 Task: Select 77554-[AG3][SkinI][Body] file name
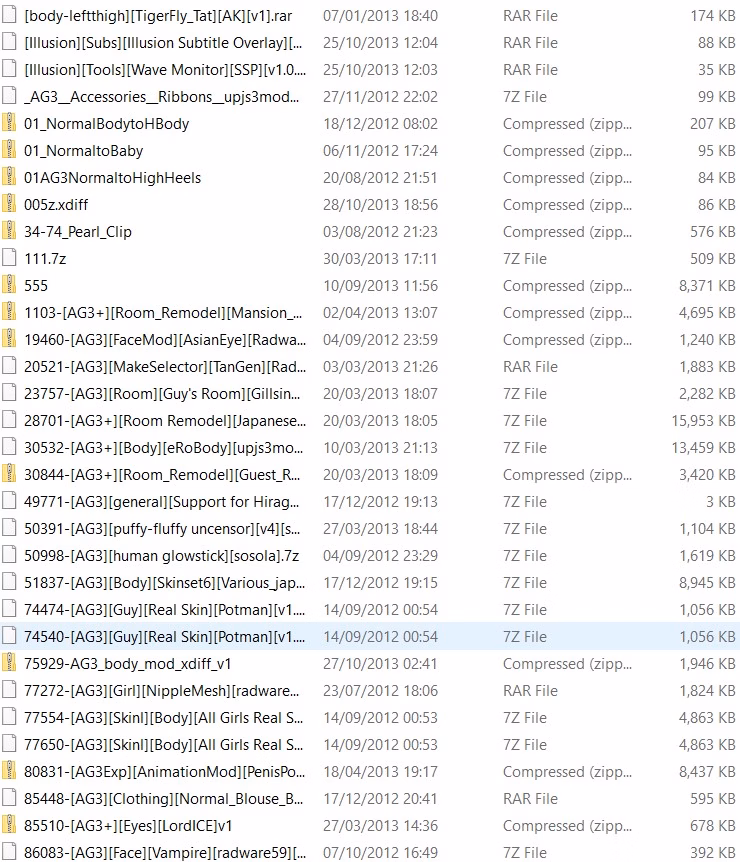tap(163, 717)
